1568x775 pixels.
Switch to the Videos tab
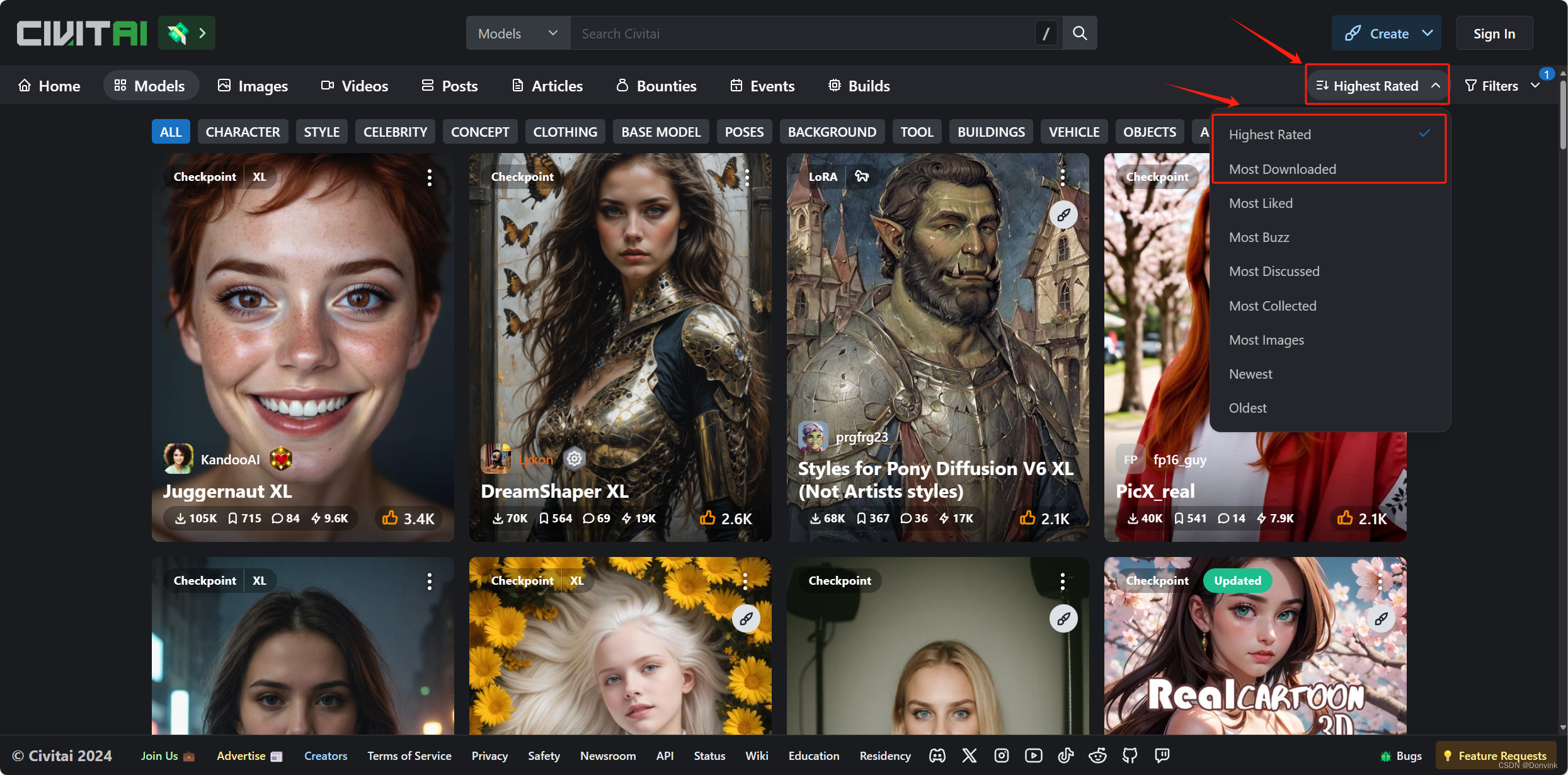click(354, 86)
